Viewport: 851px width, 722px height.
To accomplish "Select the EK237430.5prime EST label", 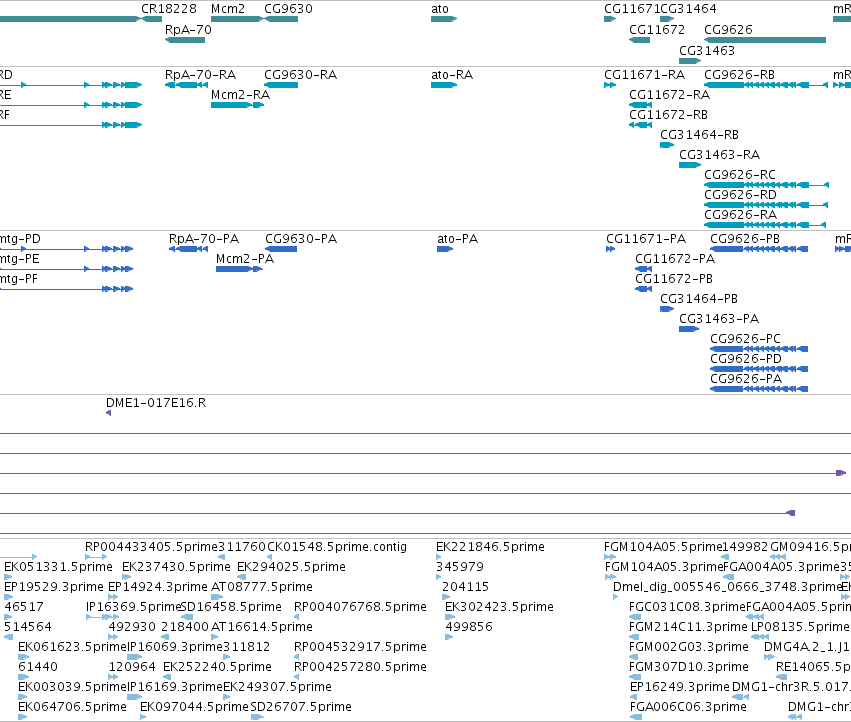I will (176, 567).
